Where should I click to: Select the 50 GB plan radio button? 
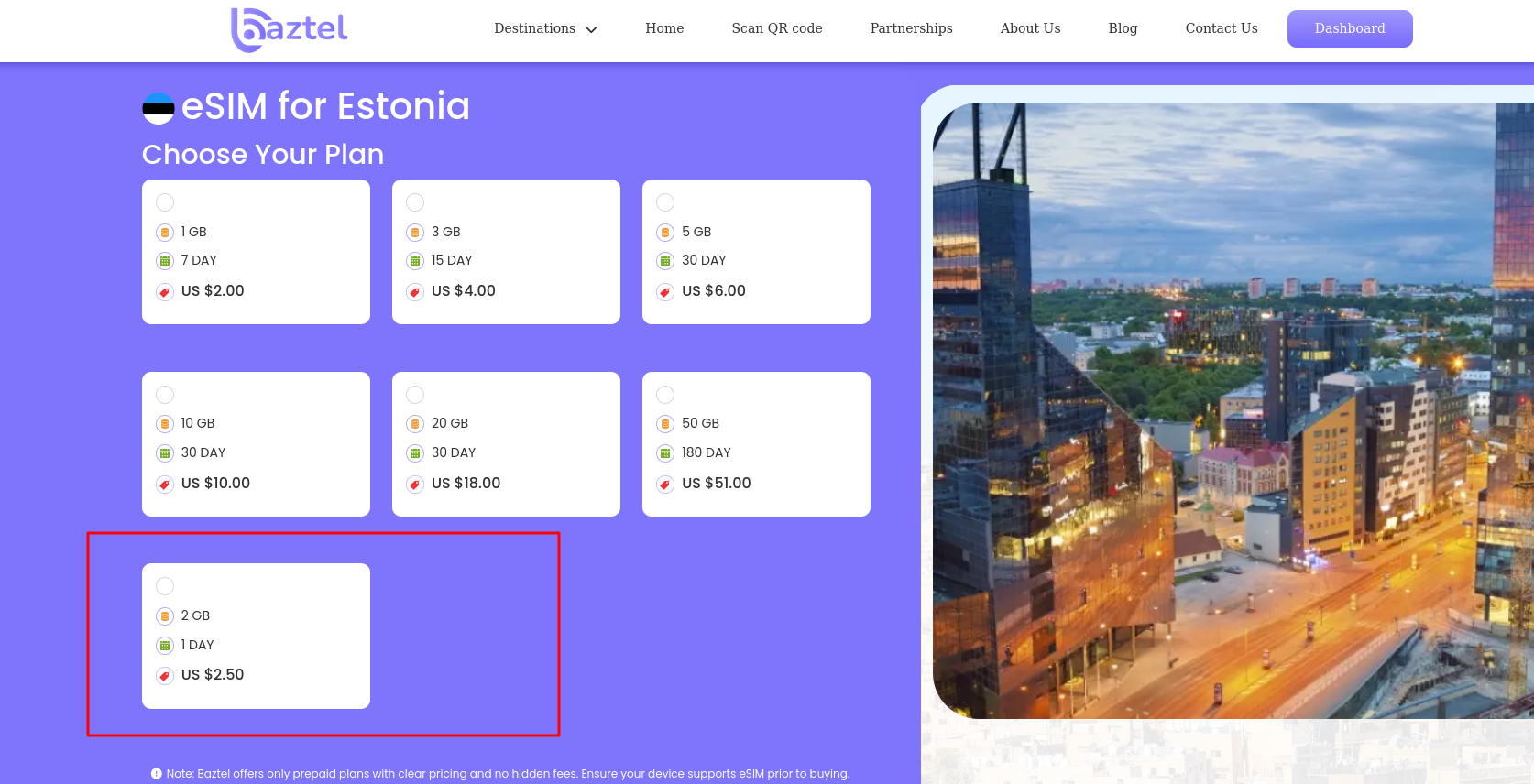click(665, 395)
